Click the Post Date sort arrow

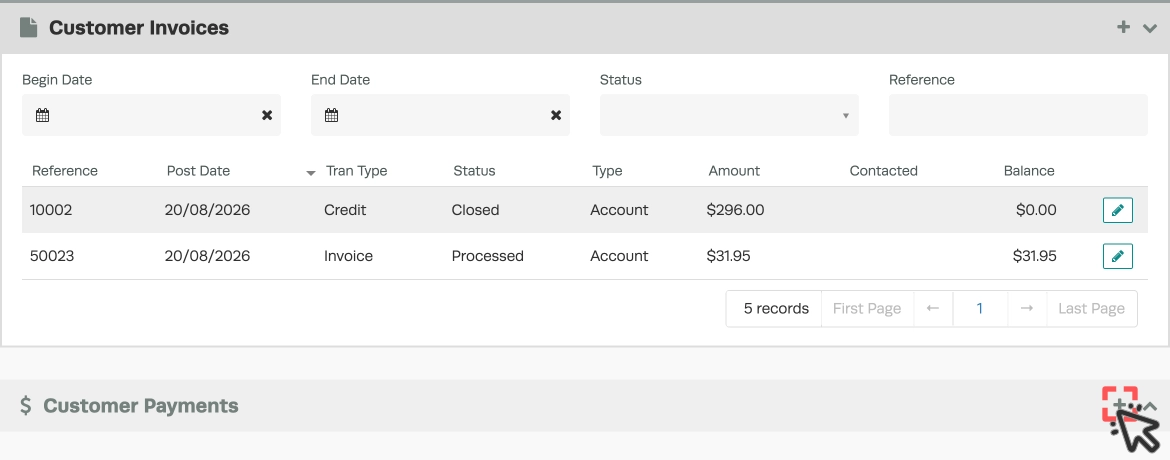(x=311, y=172)
